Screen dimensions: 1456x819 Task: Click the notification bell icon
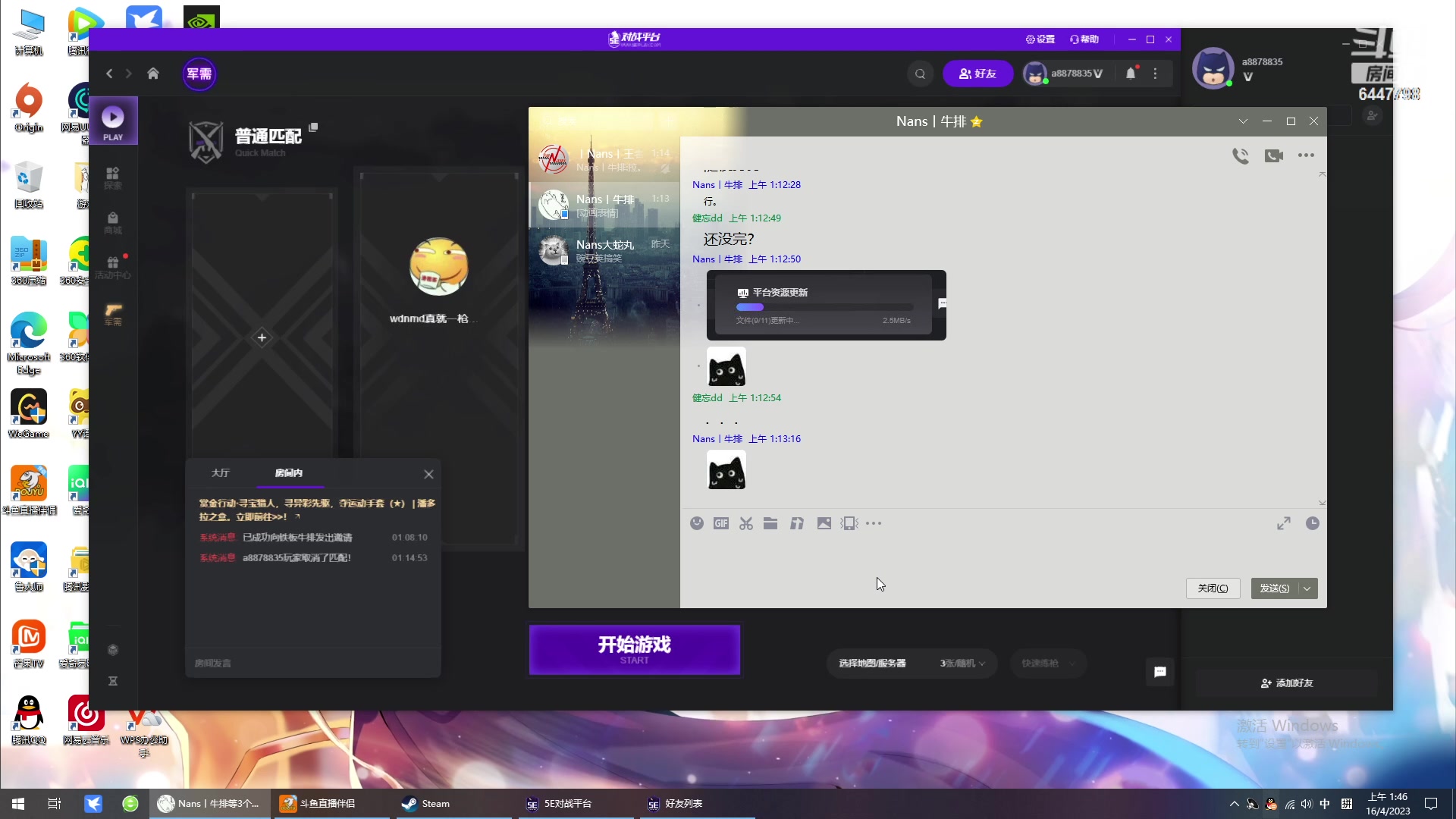pyautogui.click(x=1131, y=73)
